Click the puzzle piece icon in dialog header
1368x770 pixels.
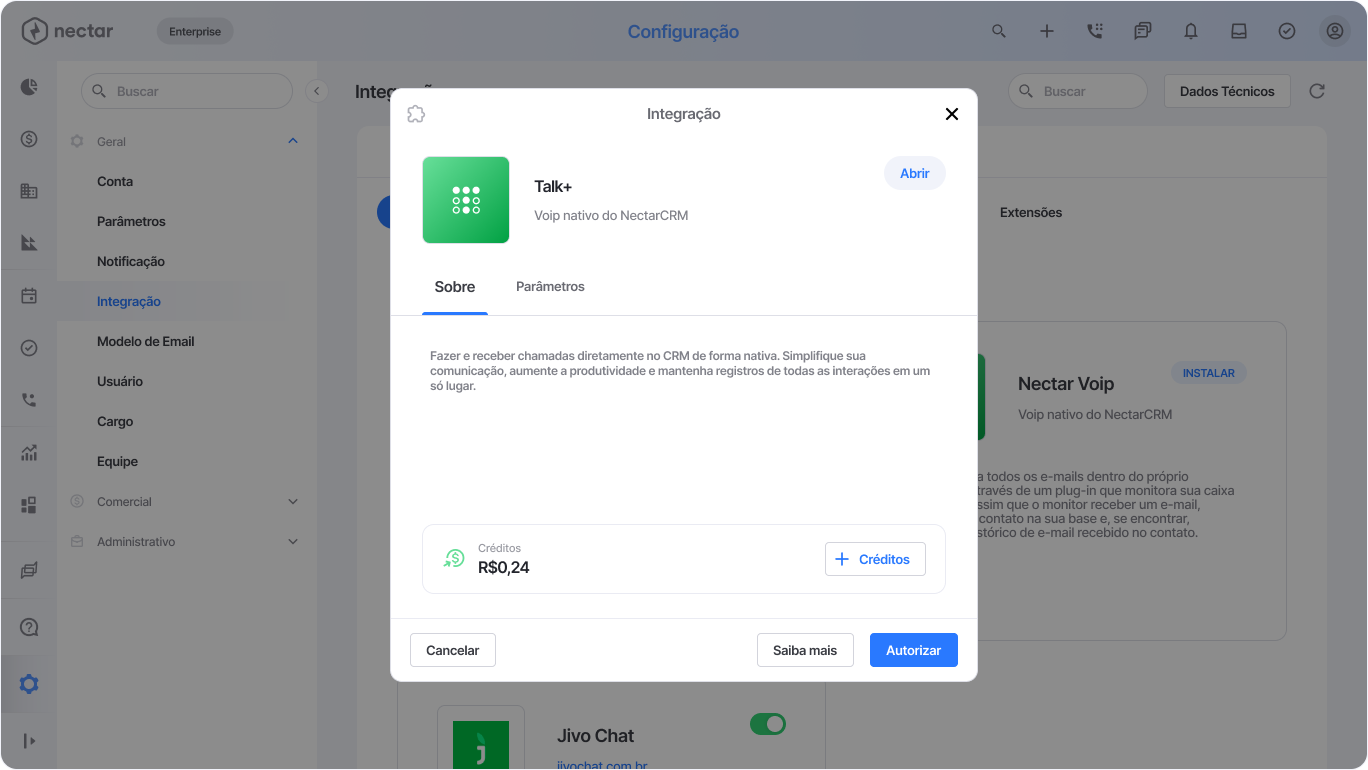click(417, 114)
